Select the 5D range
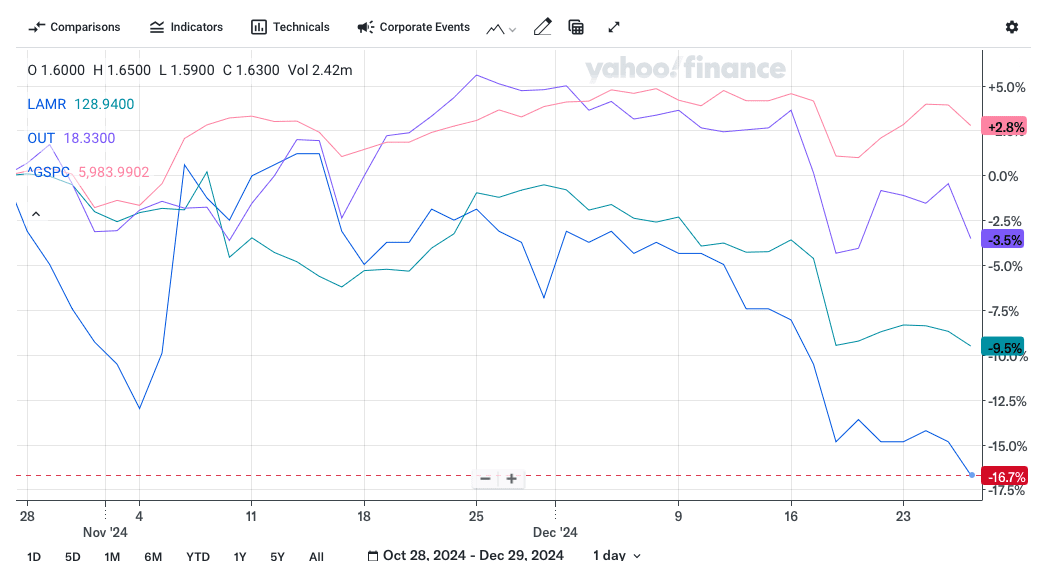 [73, 556]
